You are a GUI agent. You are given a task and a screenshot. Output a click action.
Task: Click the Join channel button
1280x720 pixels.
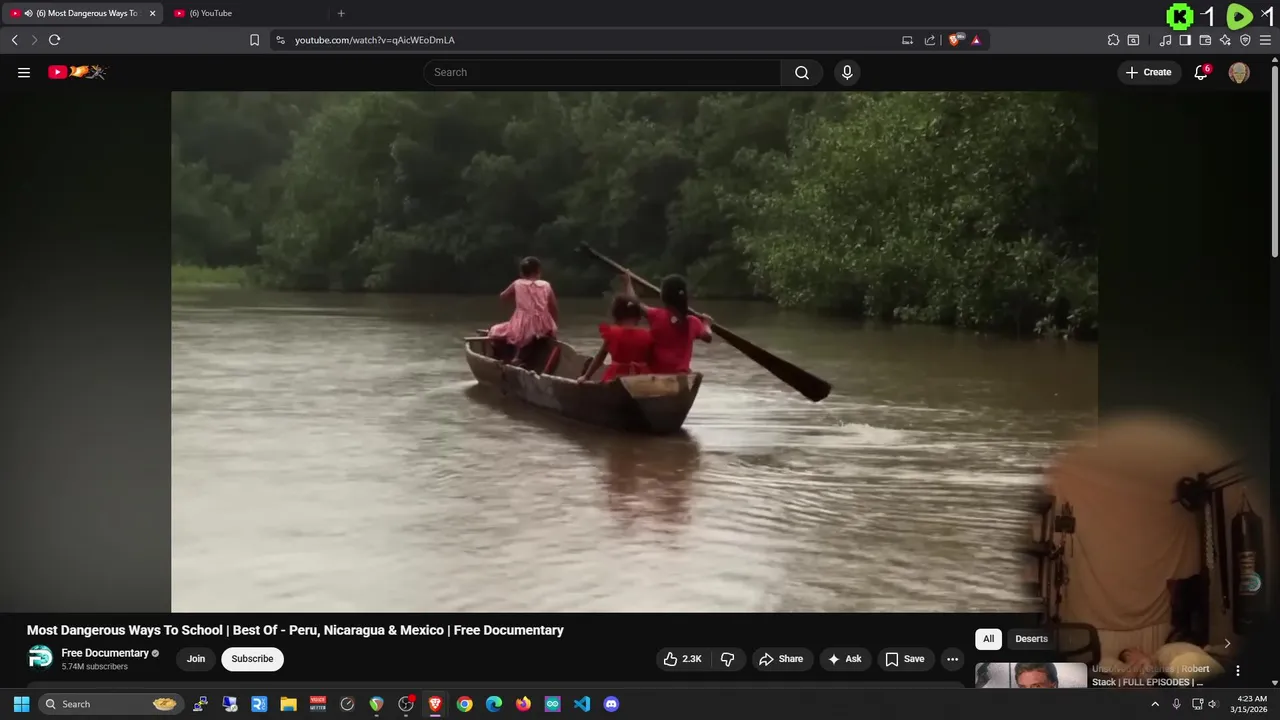(x=196, y=659)
